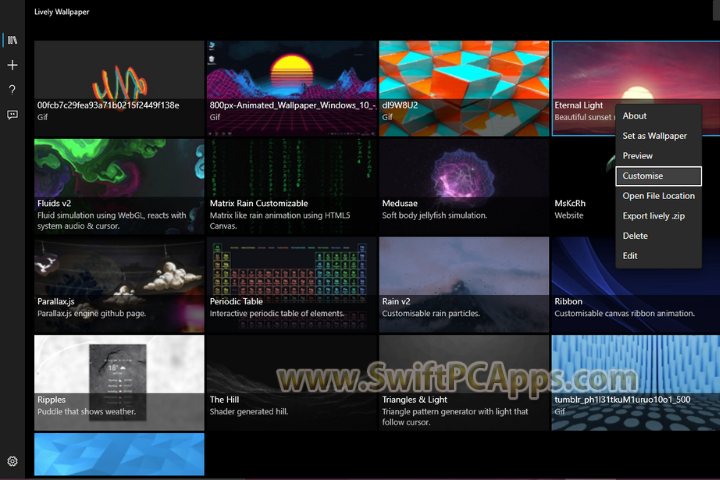Select the Ripples weather wallpaper tile

pyautogui.click(x=119, y=383)
